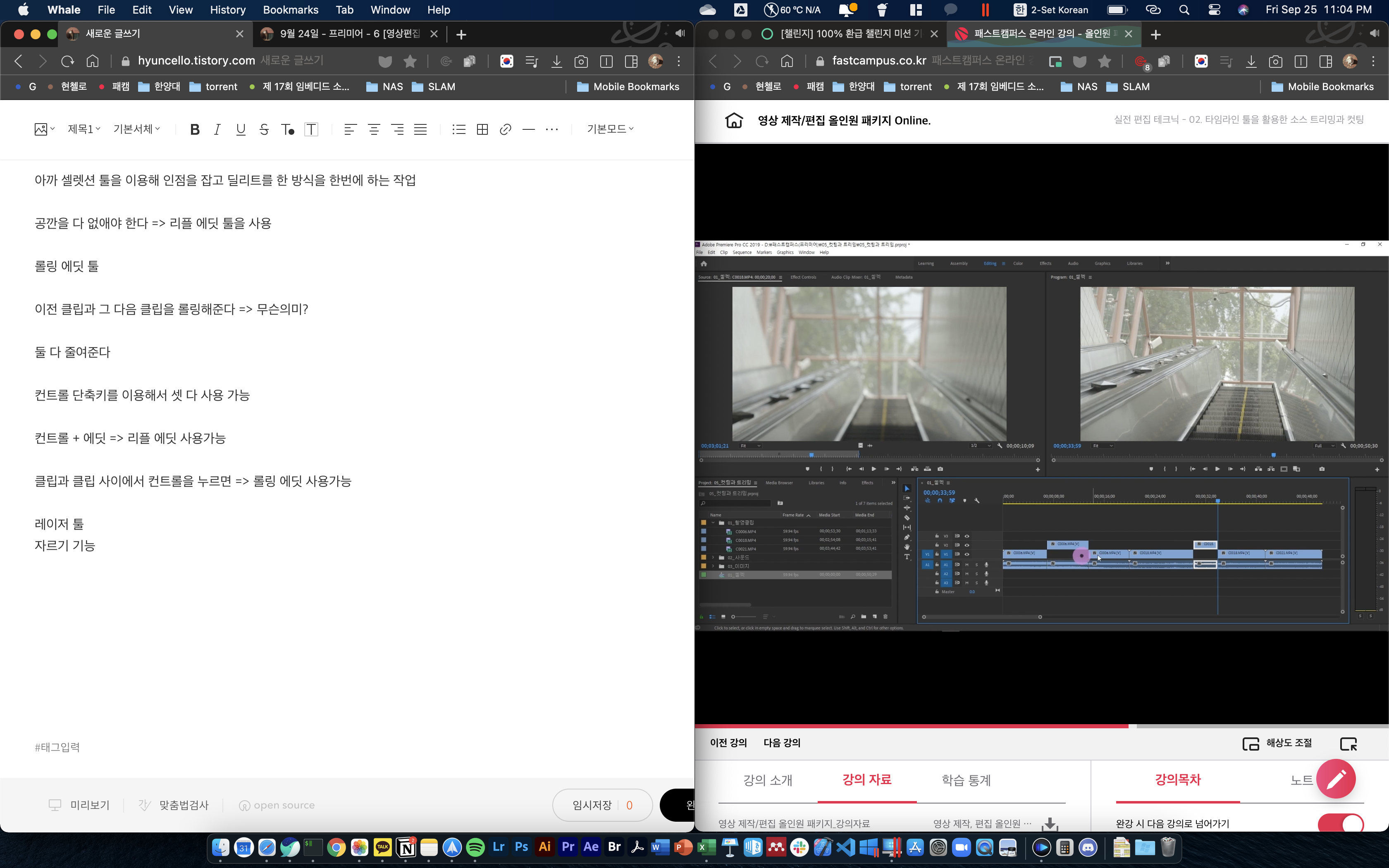The height and width of the screenshot is (868, 1389).
Task: Go to 다음 강의 next lecture
Action: coord(781,743)
